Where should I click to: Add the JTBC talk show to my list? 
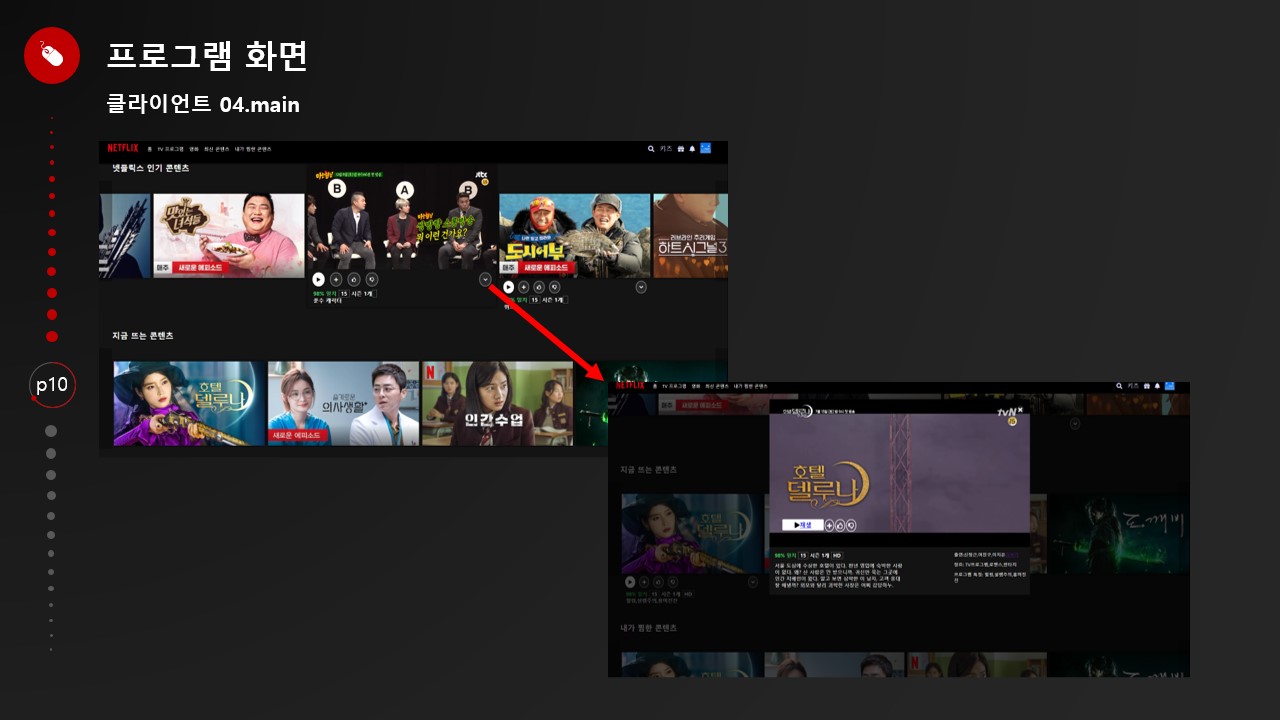coord(336,280)
